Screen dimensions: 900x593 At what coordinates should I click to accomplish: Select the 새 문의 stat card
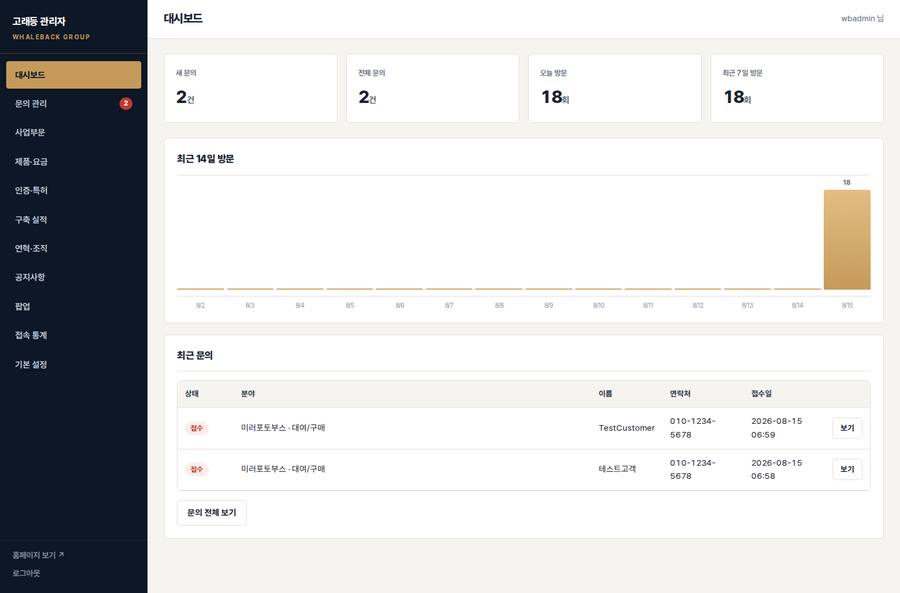[x=250, y=88]
